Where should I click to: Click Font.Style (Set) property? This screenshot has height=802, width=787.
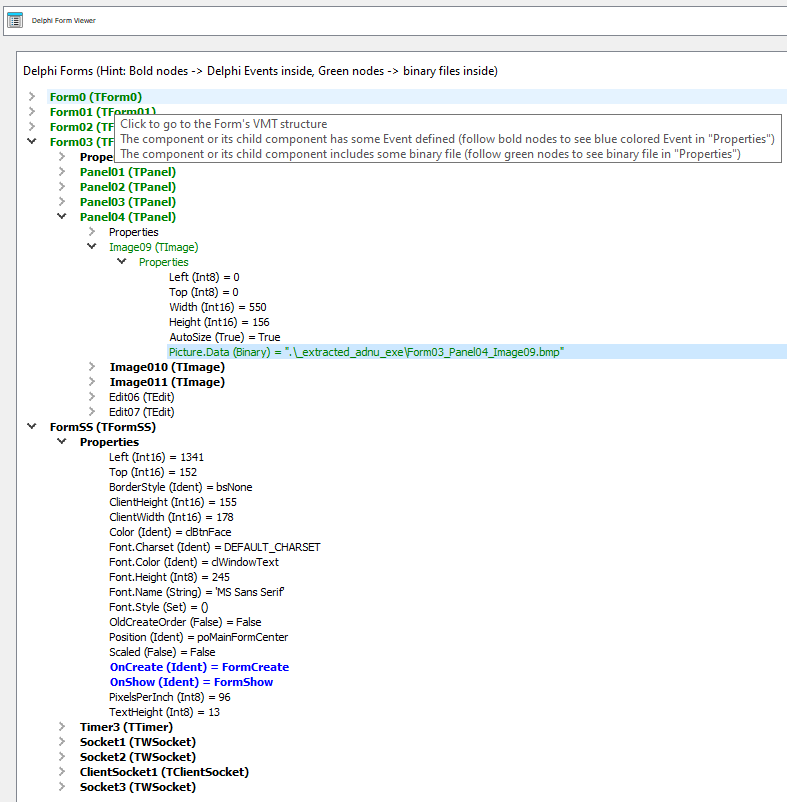point(159,607)
